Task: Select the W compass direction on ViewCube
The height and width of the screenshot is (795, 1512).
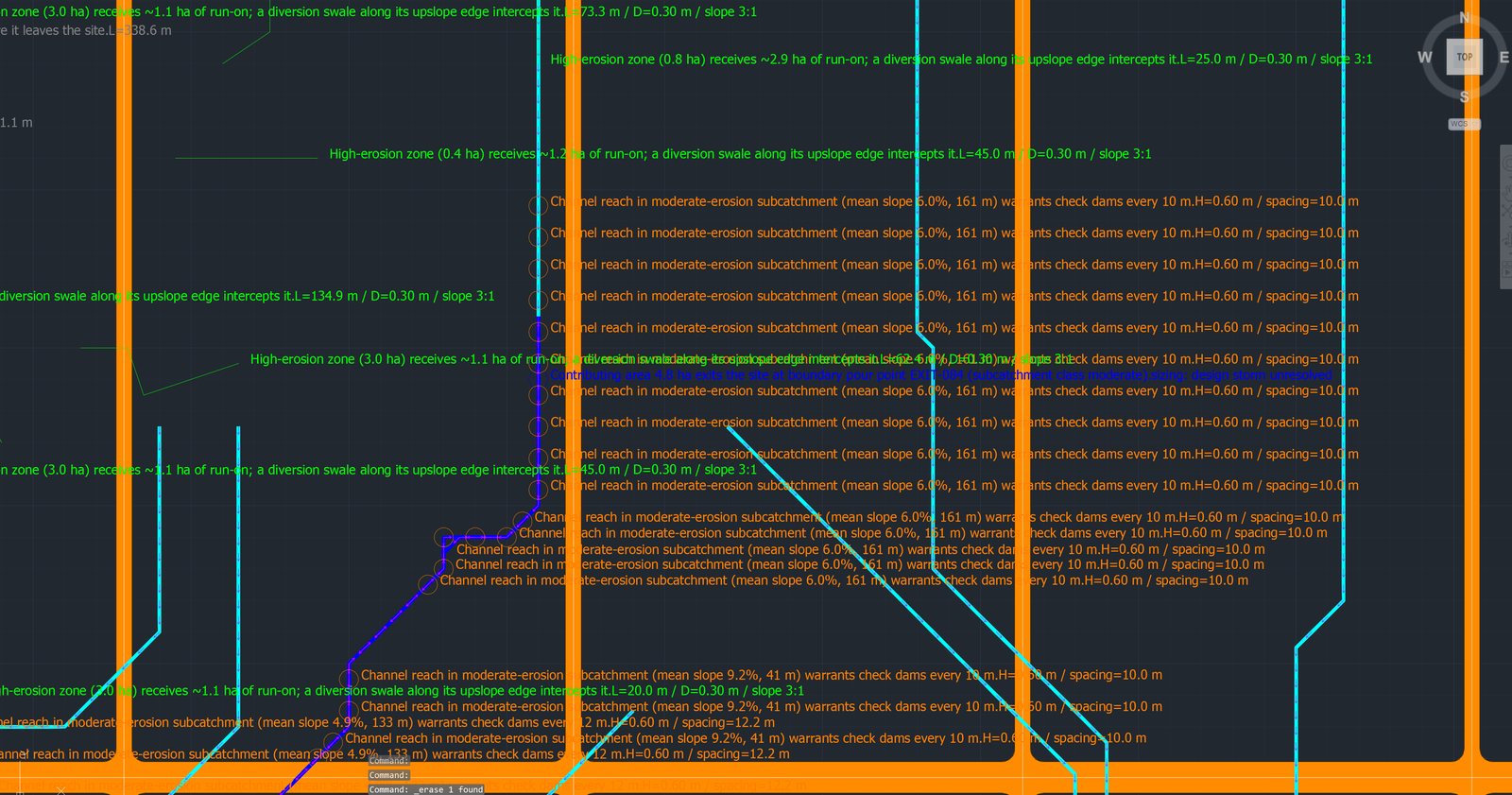Action: tap(1425, 58)
